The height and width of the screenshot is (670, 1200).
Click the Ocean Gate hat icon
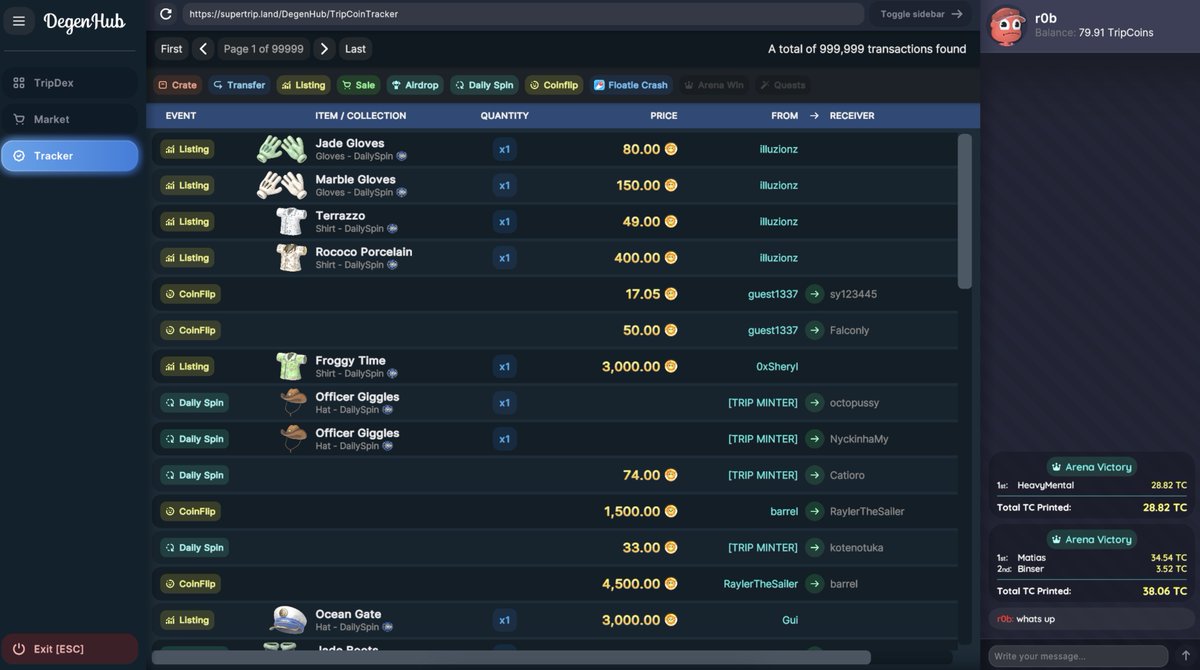pyautogui.click(x=288, y=620)
